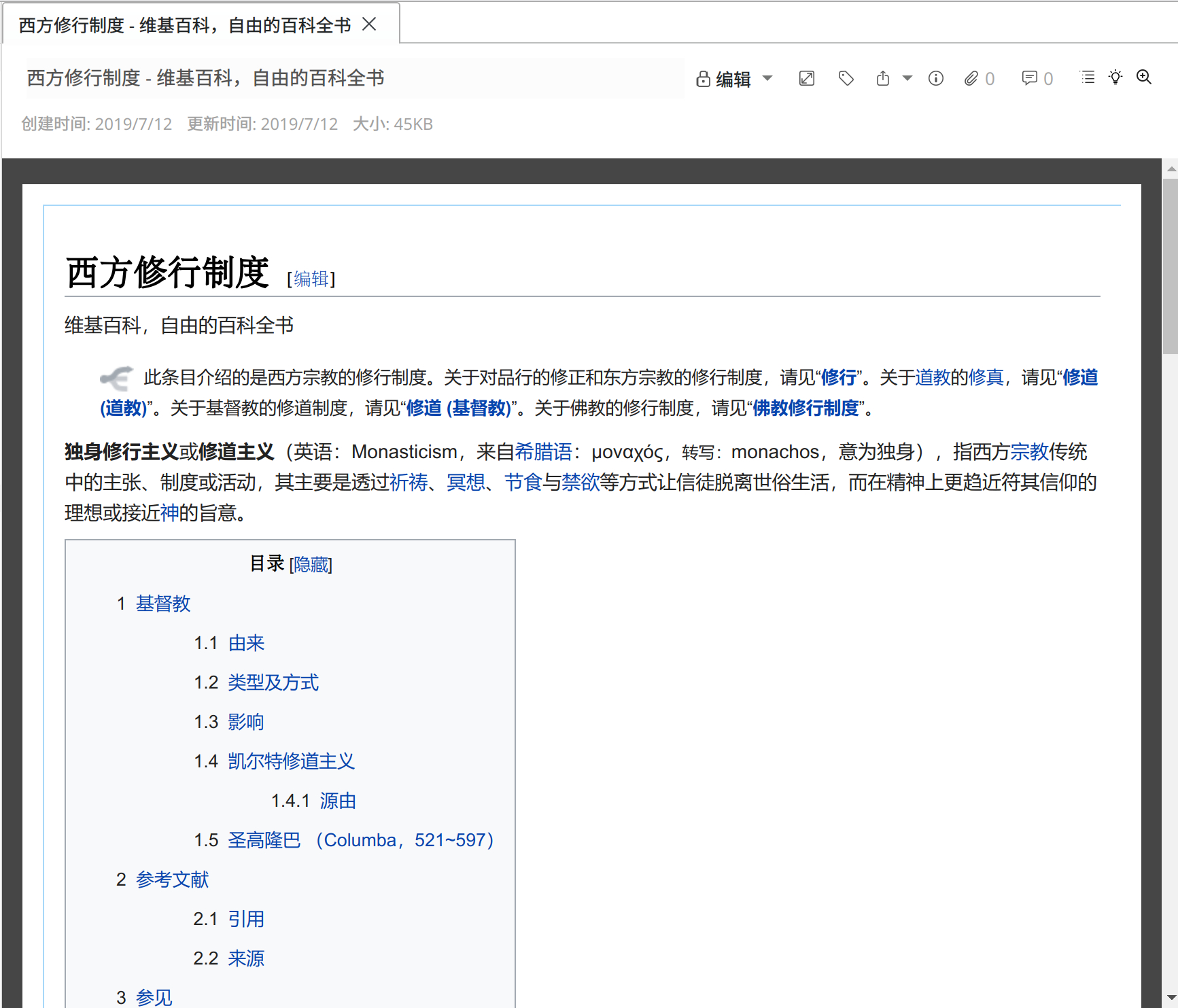Close the 西方修行制度 tab
This screenshot has height=1008, width=1178.
click(369, 24)
